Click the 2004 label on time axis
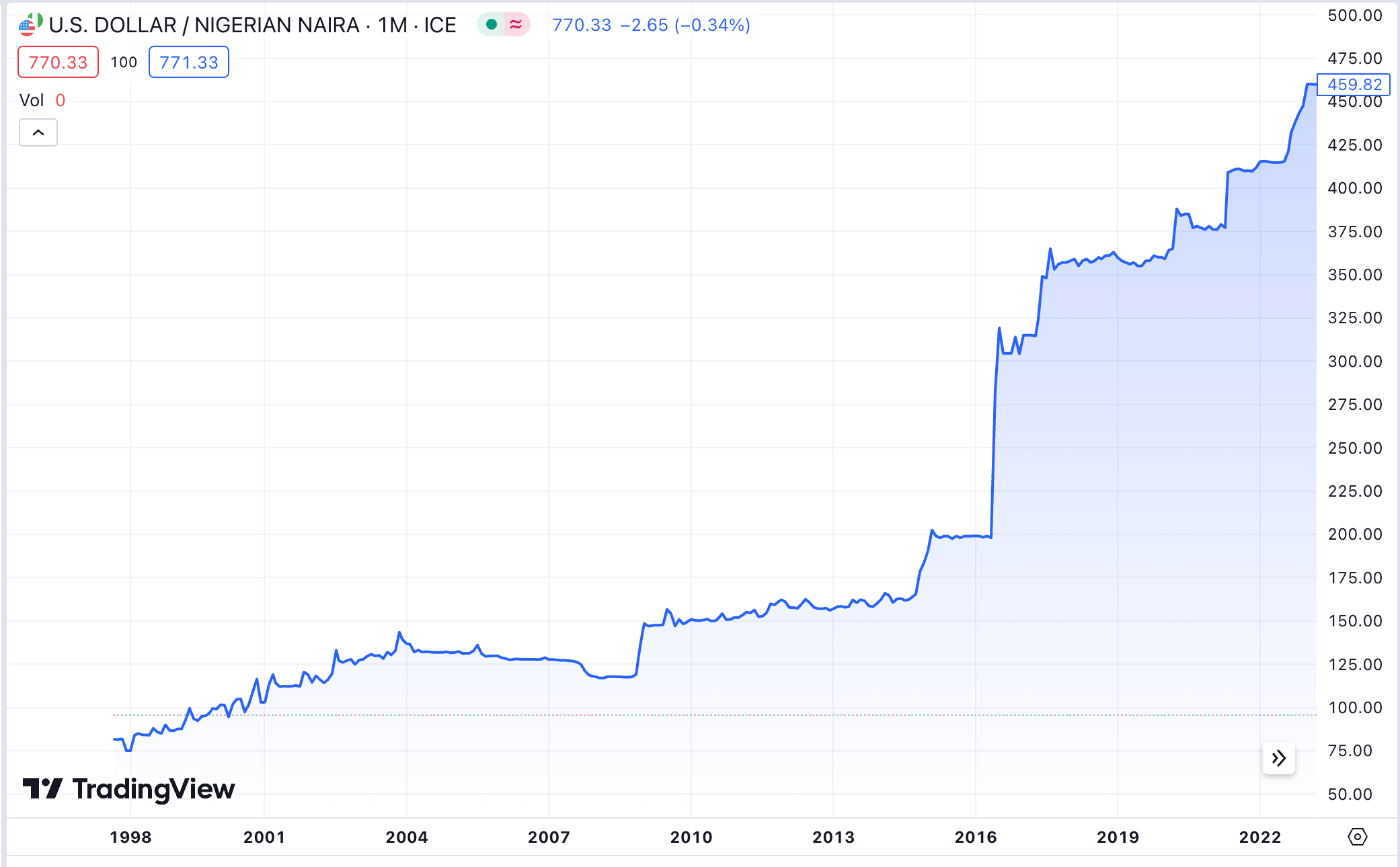The image size is (1400, 867). coord(407,837)
